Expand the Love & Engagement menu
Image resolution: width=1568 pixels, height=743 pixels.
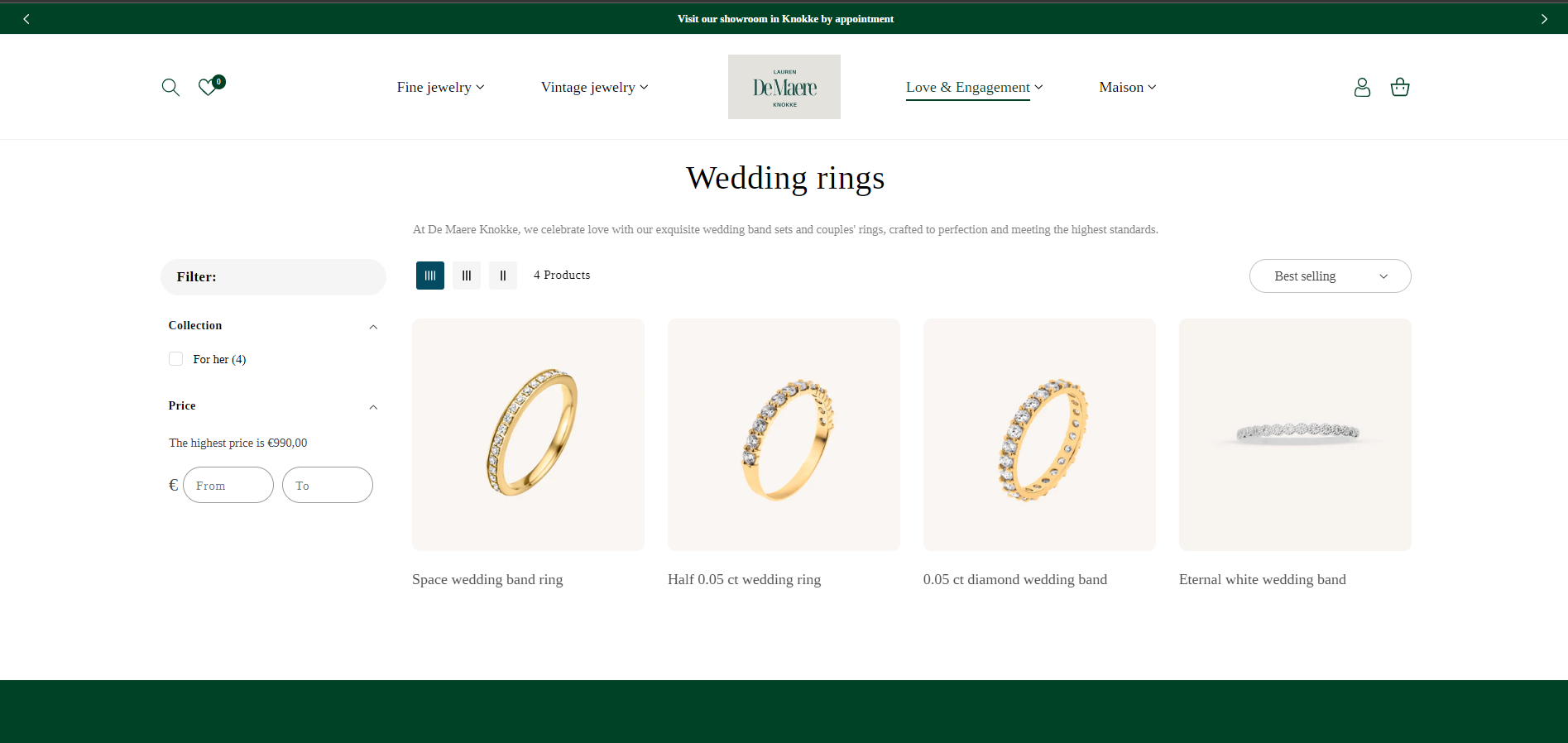[975, 87]
